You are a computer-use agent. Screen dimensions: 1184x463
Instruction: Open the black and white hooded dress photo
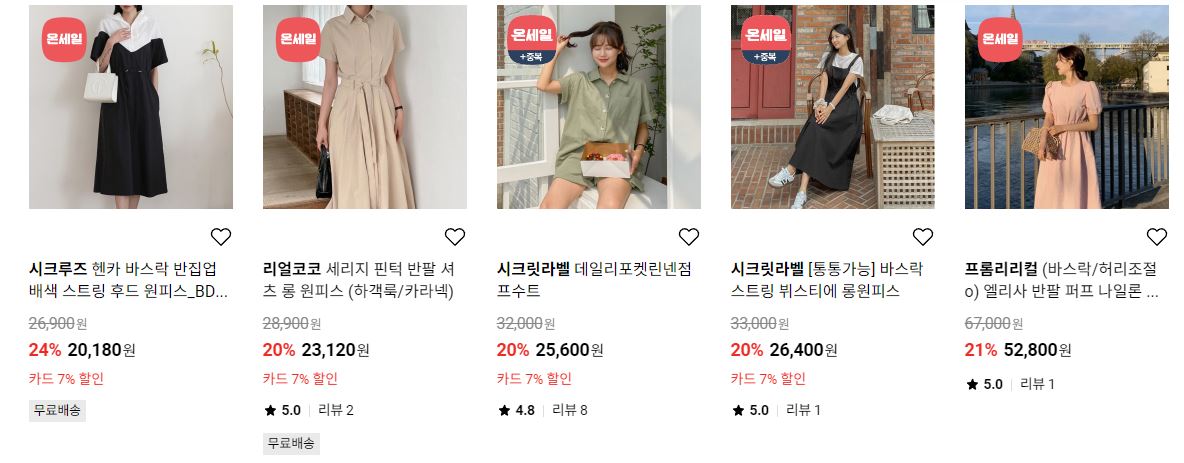point(131,106)
